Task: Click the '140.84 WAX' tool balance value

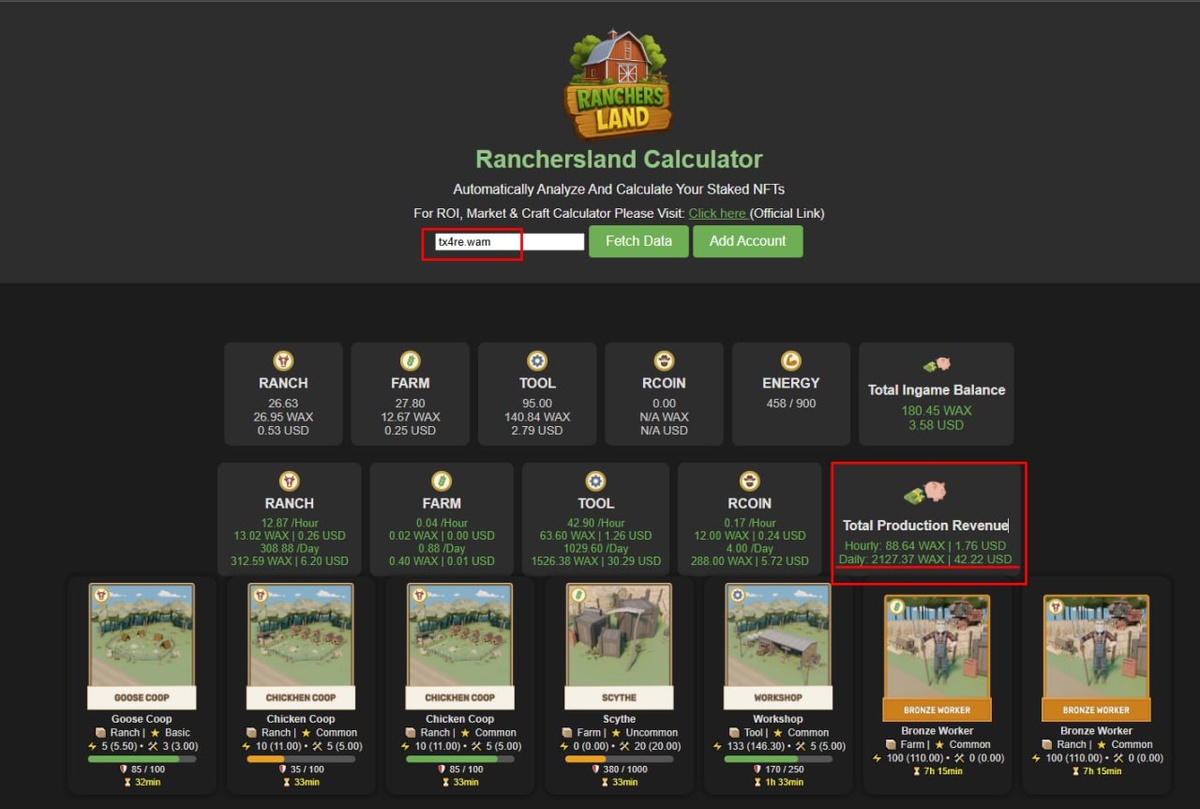Action: (x=537, y=417)
